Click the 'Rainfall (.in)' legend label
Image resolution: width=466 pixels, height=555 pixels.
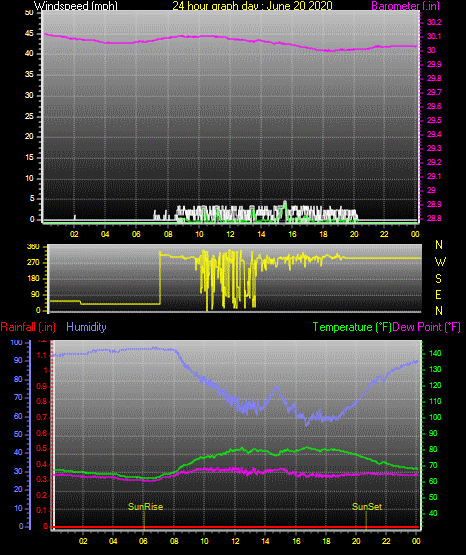pos(28,327)
